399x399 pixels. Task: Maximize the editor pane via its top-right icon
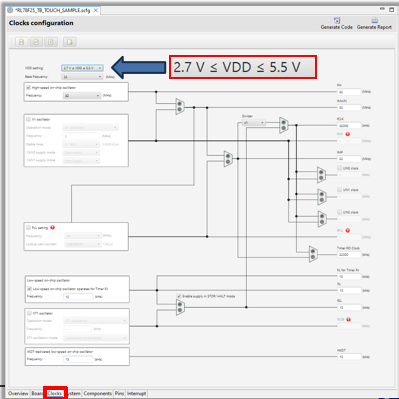point(392,9)
